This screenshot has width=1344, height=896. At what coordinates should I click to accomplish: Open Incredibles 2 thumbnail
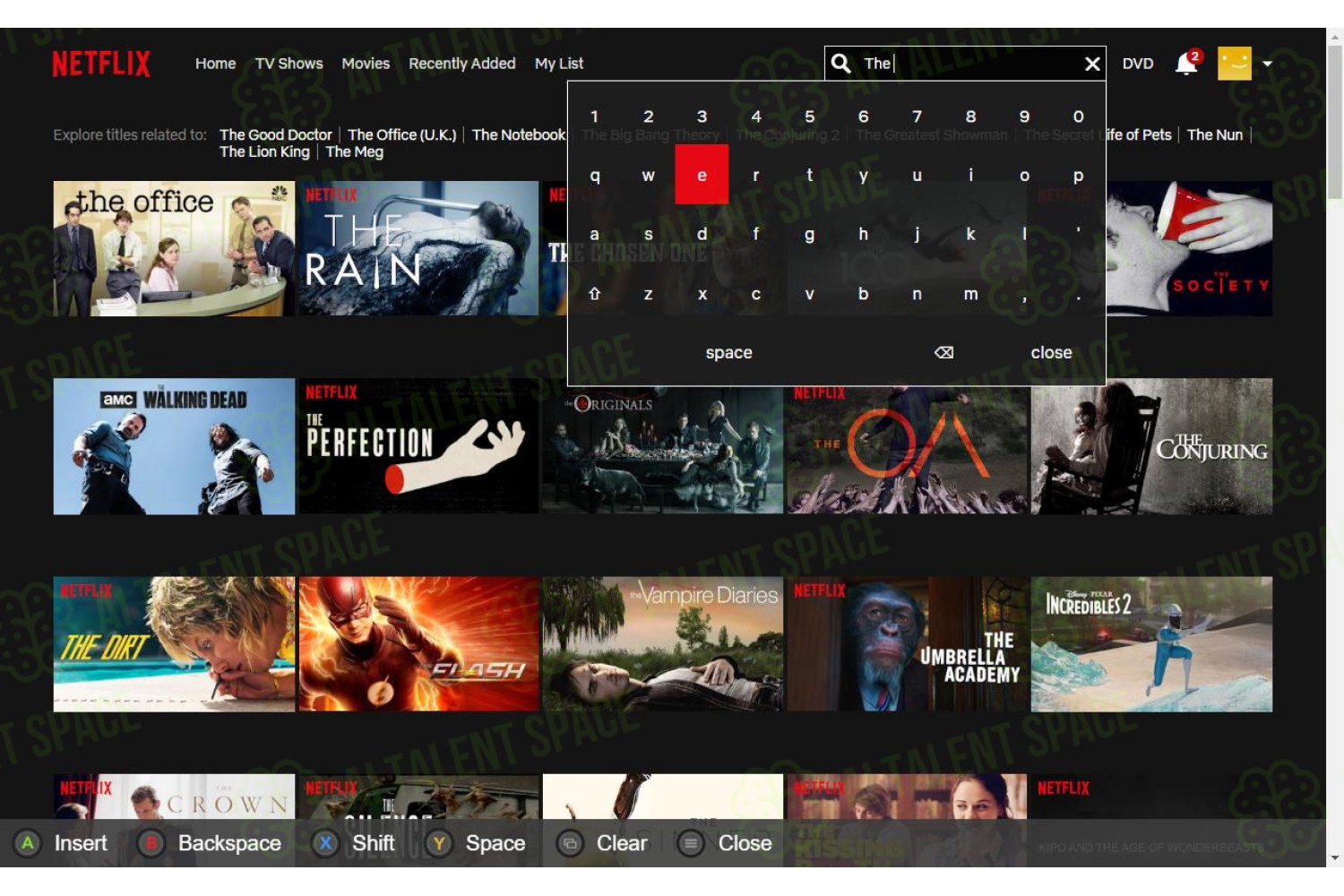(x=1151, y=644)
